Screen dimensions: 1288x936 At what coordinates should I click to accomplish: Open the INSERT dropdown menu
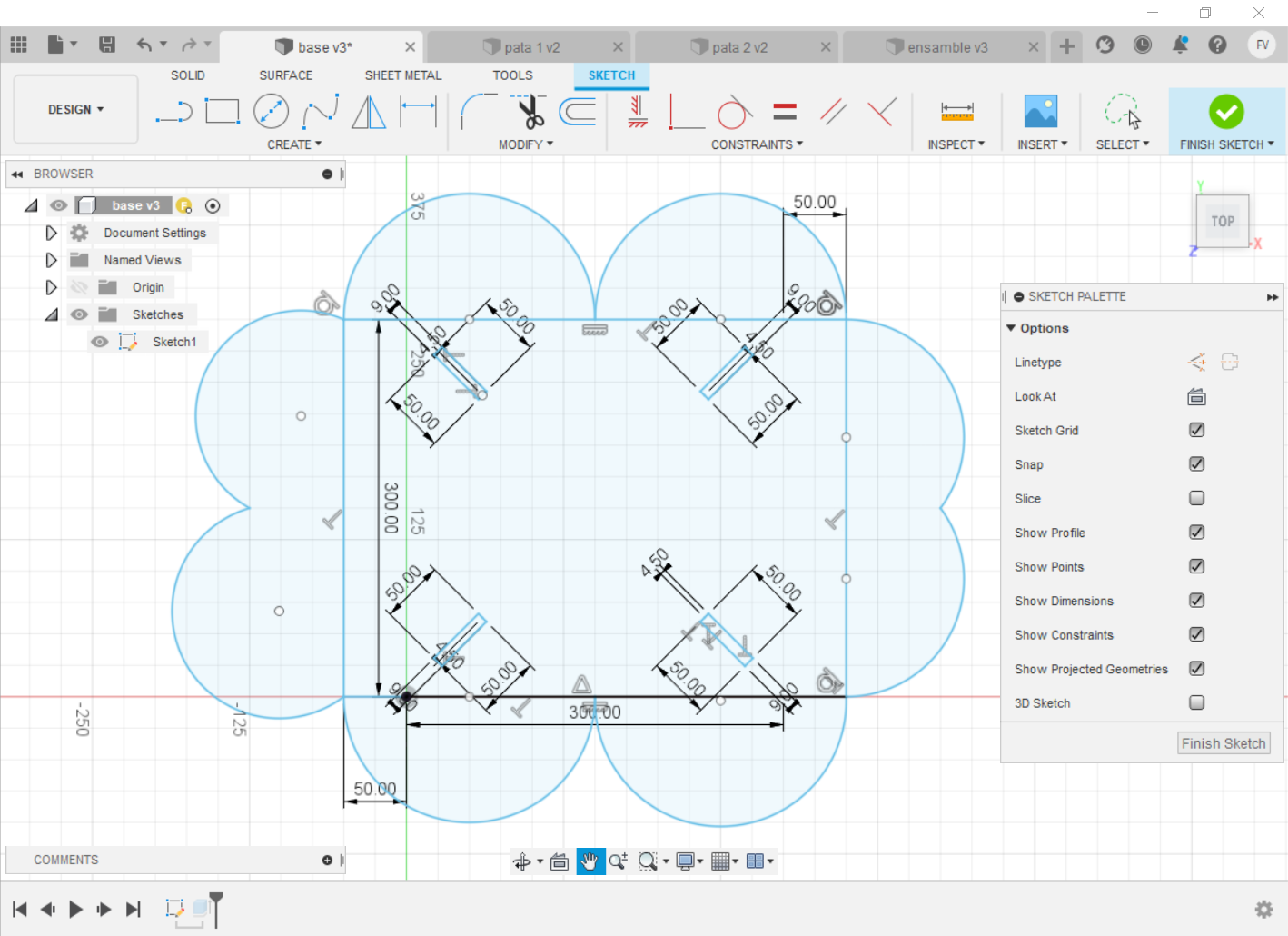(x=1043, y=144)
